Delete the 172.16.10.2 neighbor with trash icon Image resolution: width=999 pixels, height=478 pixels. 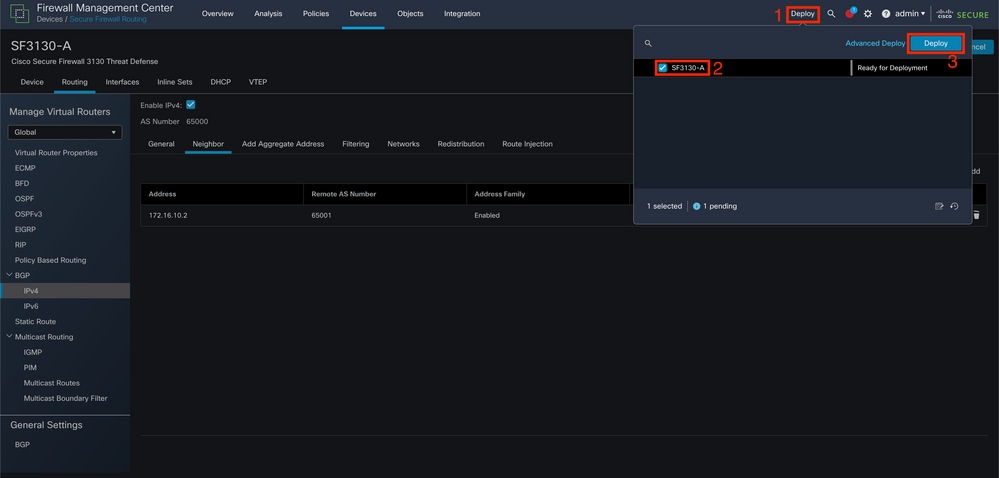tap(976, 215)
